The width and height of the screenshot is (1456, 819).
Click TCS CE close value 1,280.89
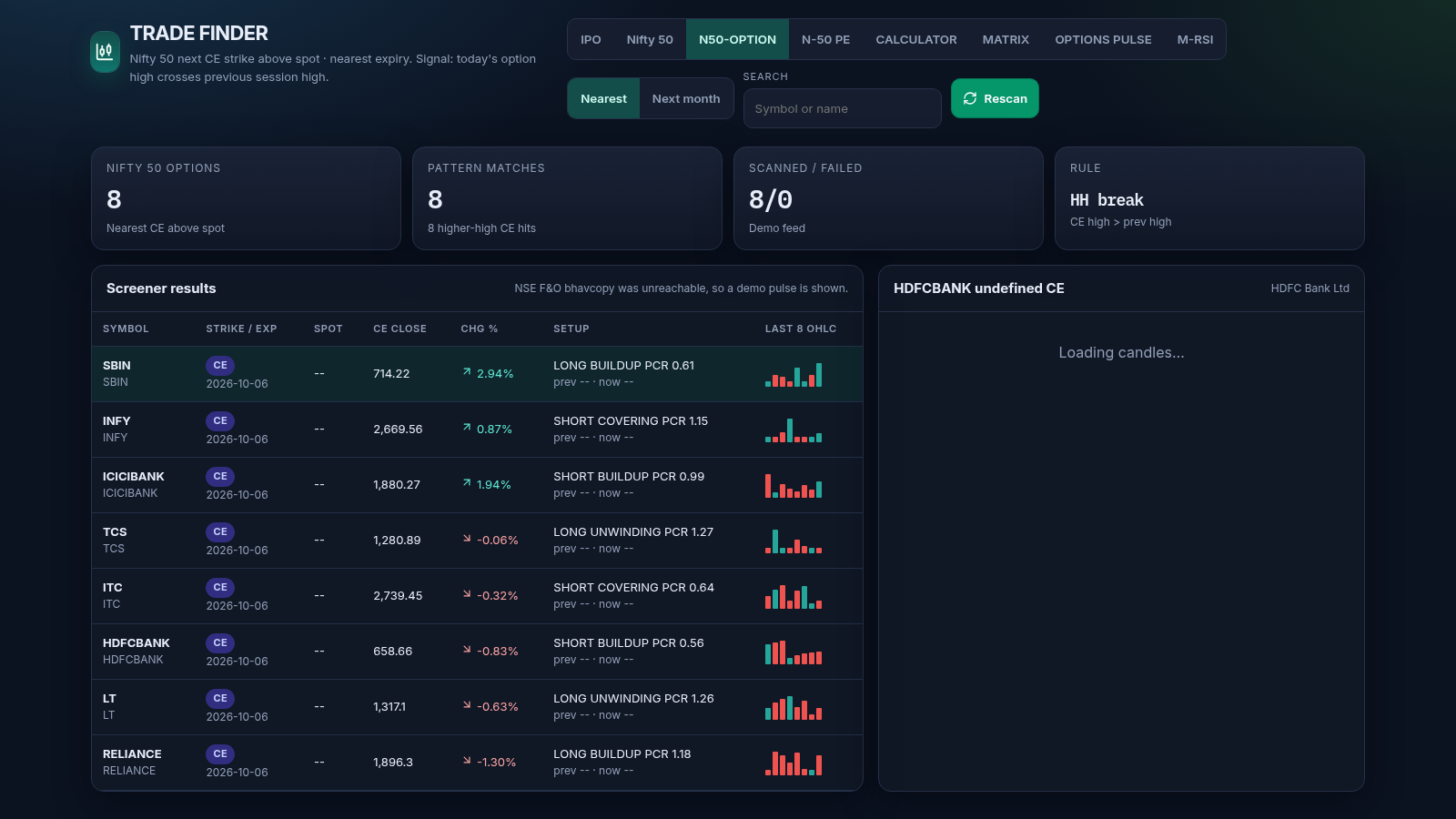pos(397,541)
